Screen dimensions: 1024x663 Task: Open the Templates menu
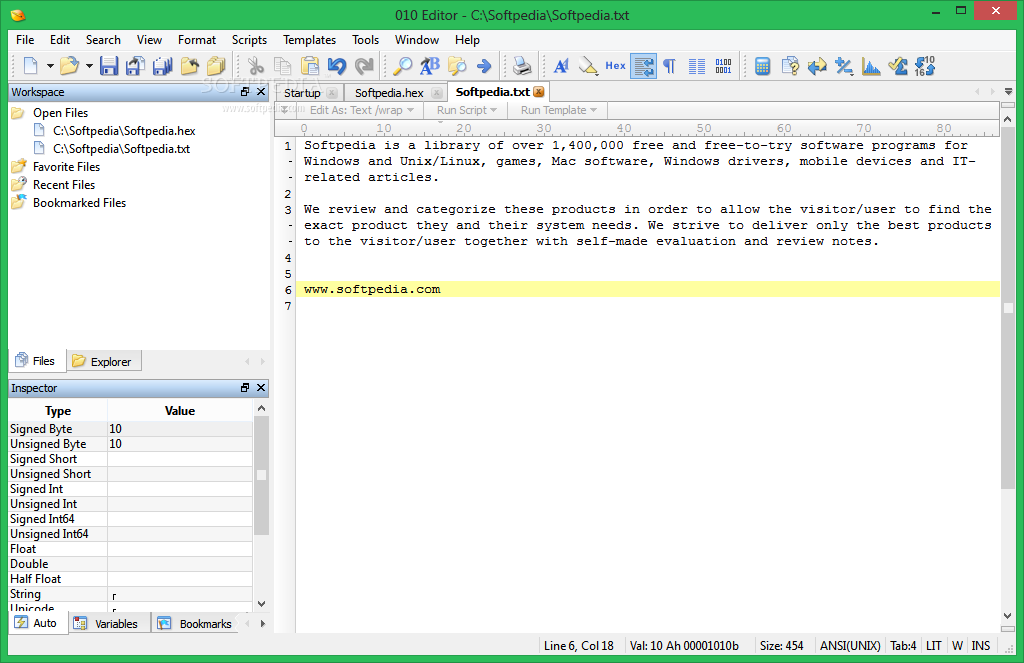pos(310,40)
